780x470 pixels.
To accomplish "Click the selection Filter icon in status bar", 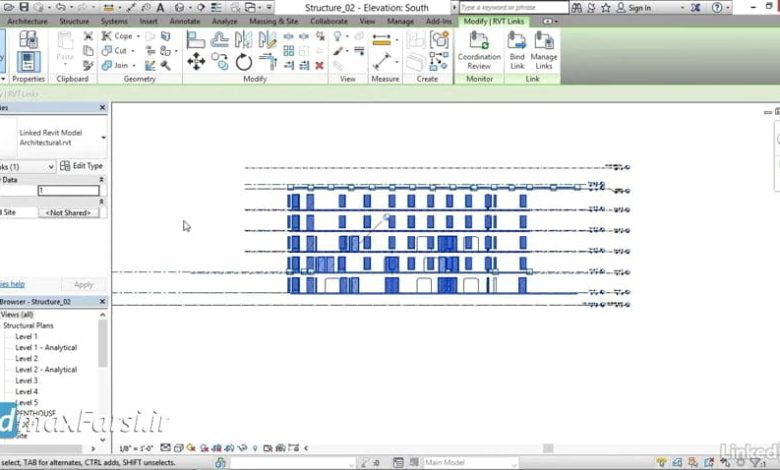I will pos(757,463).
